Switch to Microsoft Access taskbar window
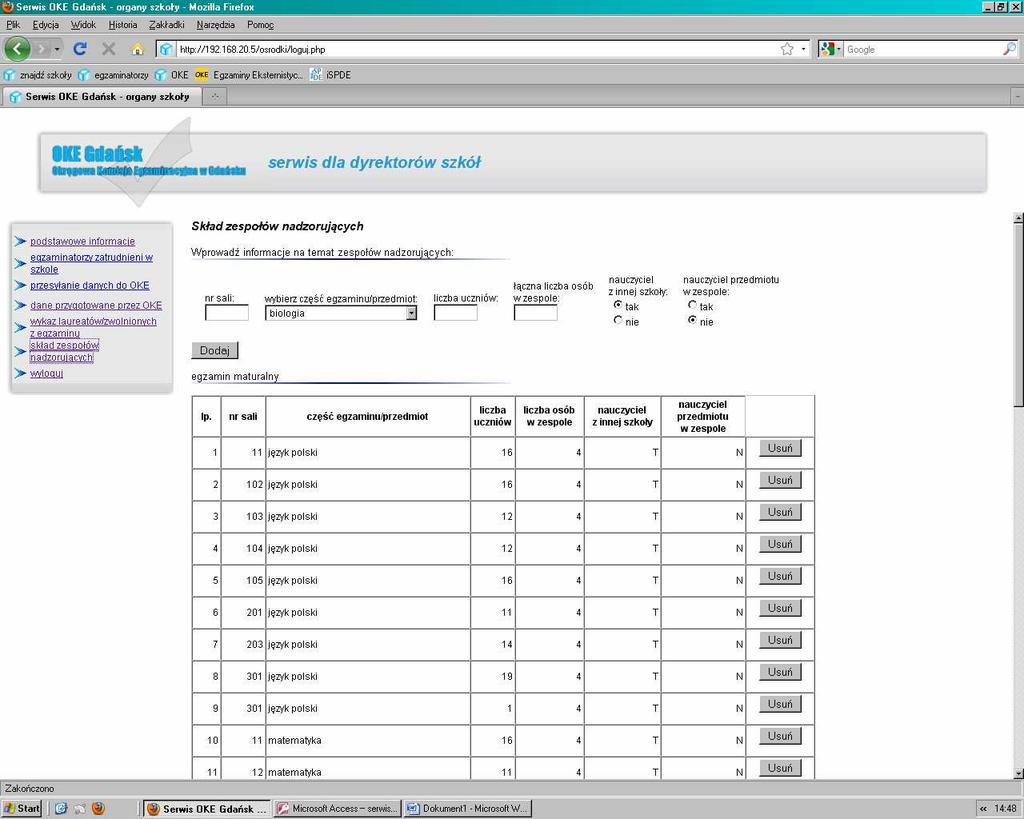This screenshot has width=1024, height=819. (x=338, y=809)
